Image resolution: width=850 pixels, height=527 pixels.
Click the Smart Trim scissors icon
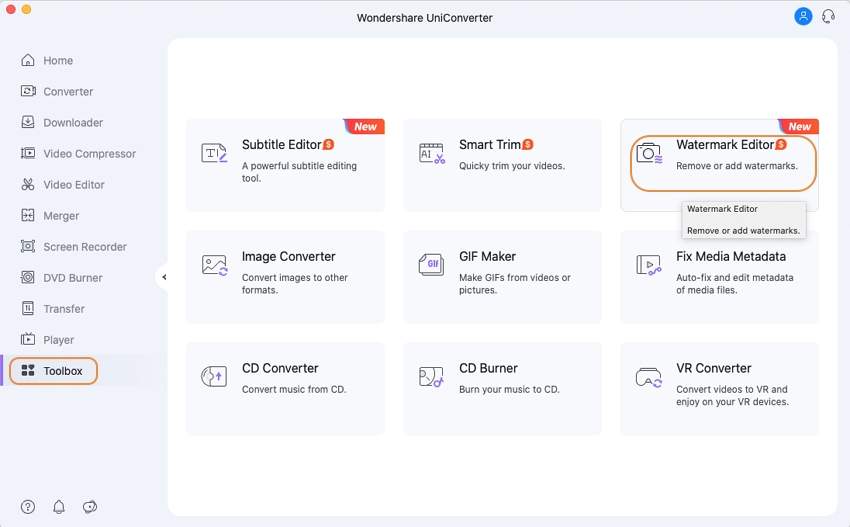(x=431, y=153)
